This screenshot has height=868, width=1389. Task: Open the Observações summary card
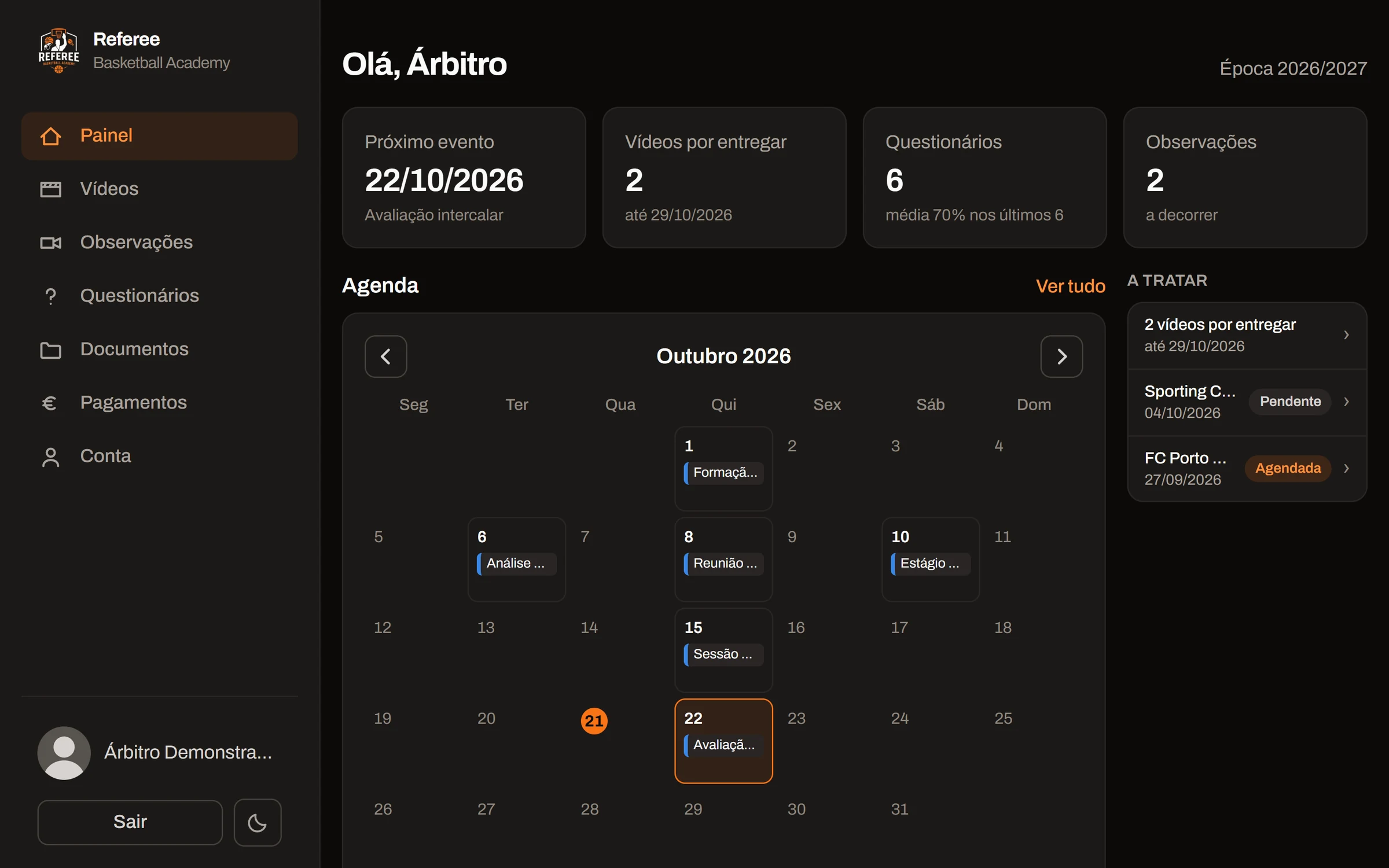point(1245,178)
